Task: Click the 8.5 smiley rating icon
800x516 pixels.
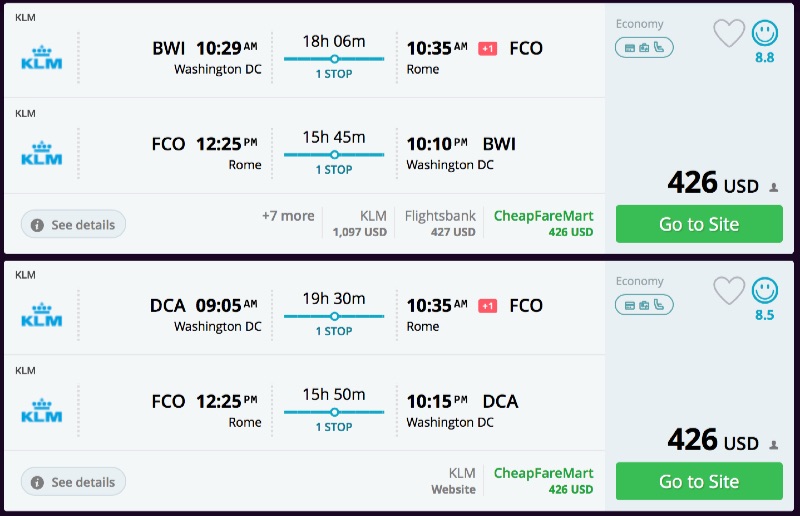Action: (x=765, y=291)
